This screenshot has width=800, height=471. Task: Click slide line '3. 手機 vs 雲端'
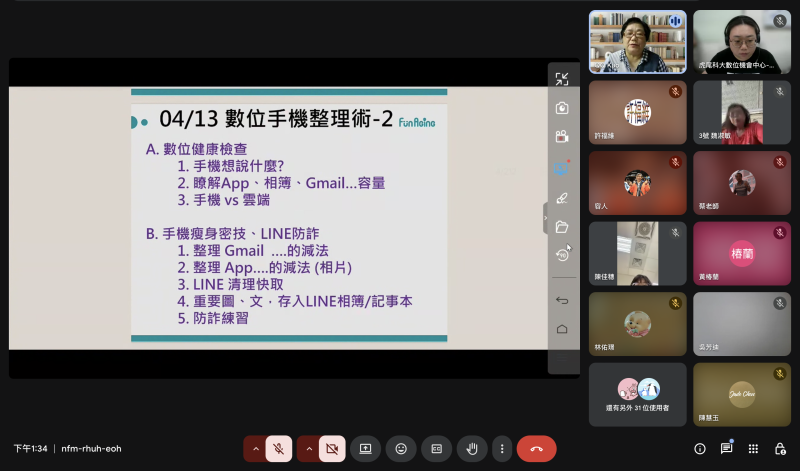[223, 200]
